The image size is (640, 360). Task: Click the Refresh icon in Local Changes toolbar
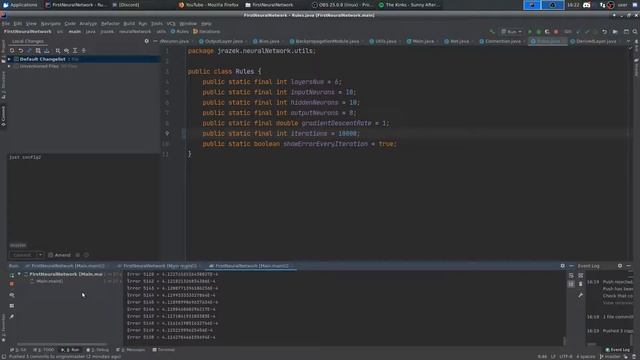[12, 51]
